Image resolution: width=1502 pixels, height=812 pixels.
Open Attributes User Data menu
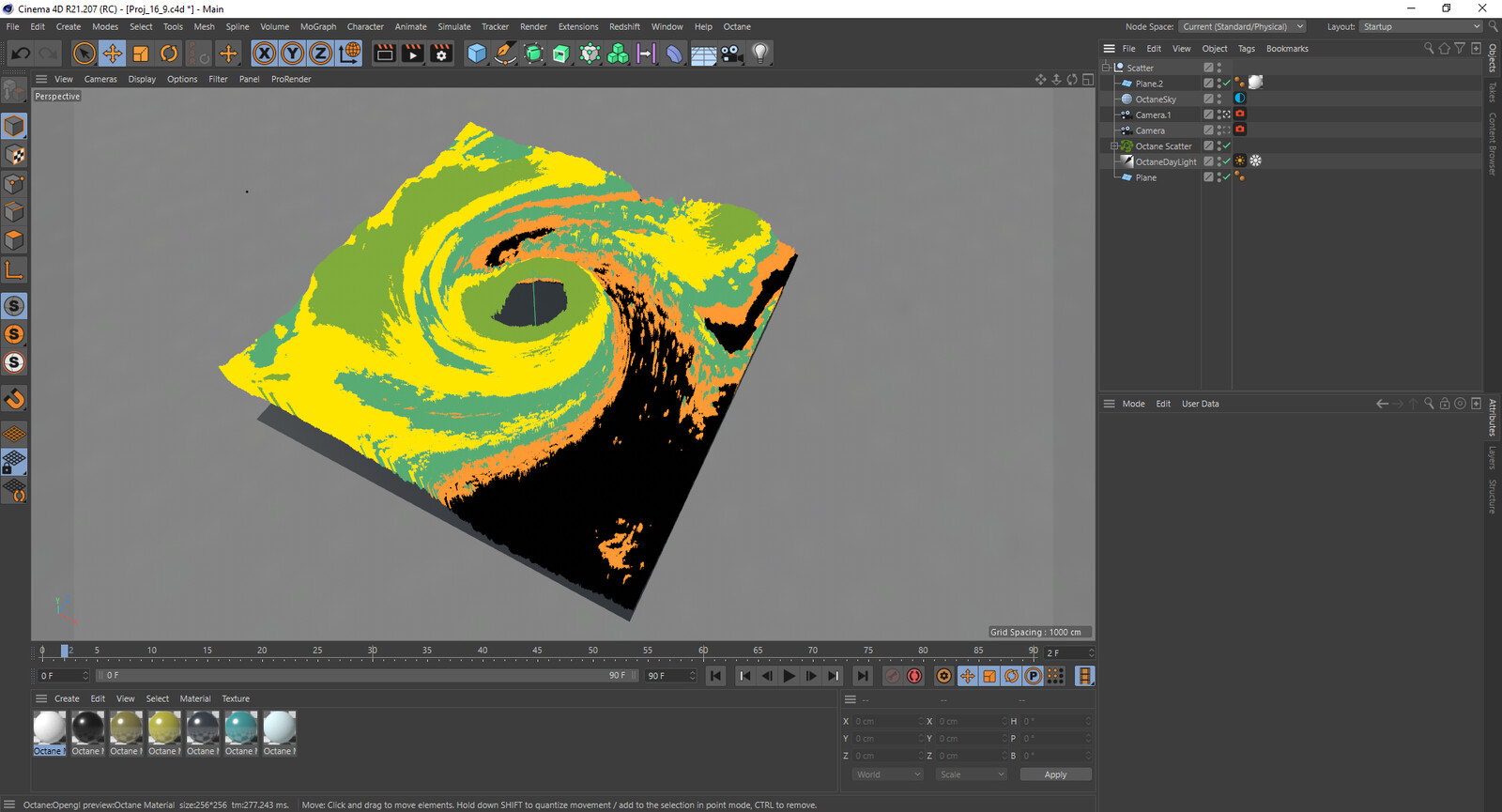point(1200,404)
